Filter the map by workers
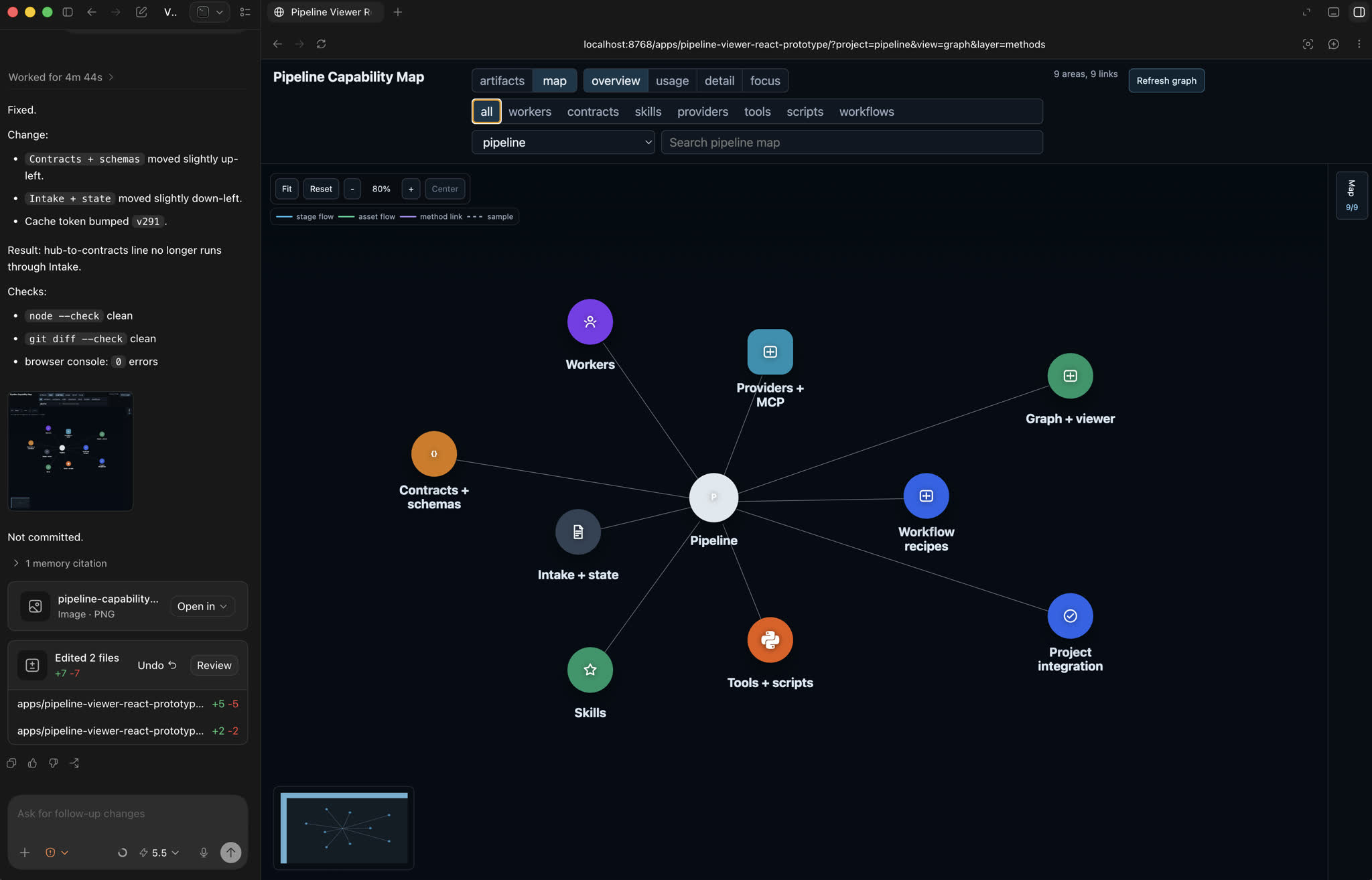1372x880 pixels. pyautogui.click(x=529, y=111)
